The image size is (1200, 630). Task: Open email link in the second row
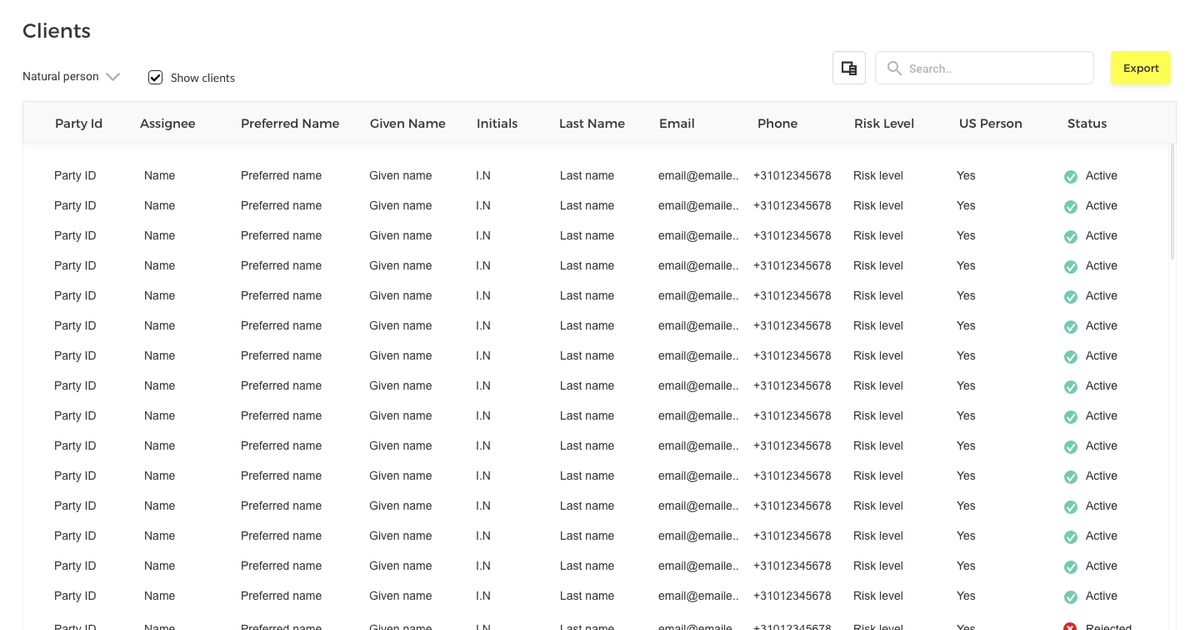click(698, 206)
